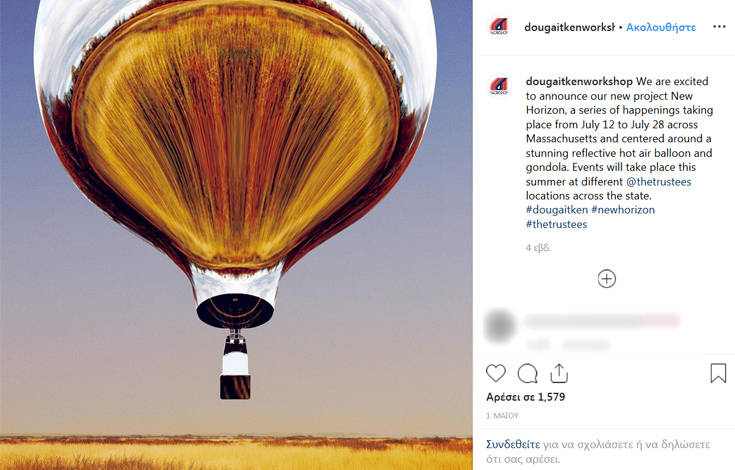Click the Συνδεθείτε login link
Viewport: 735px width, 470px height.
(513, 444)
